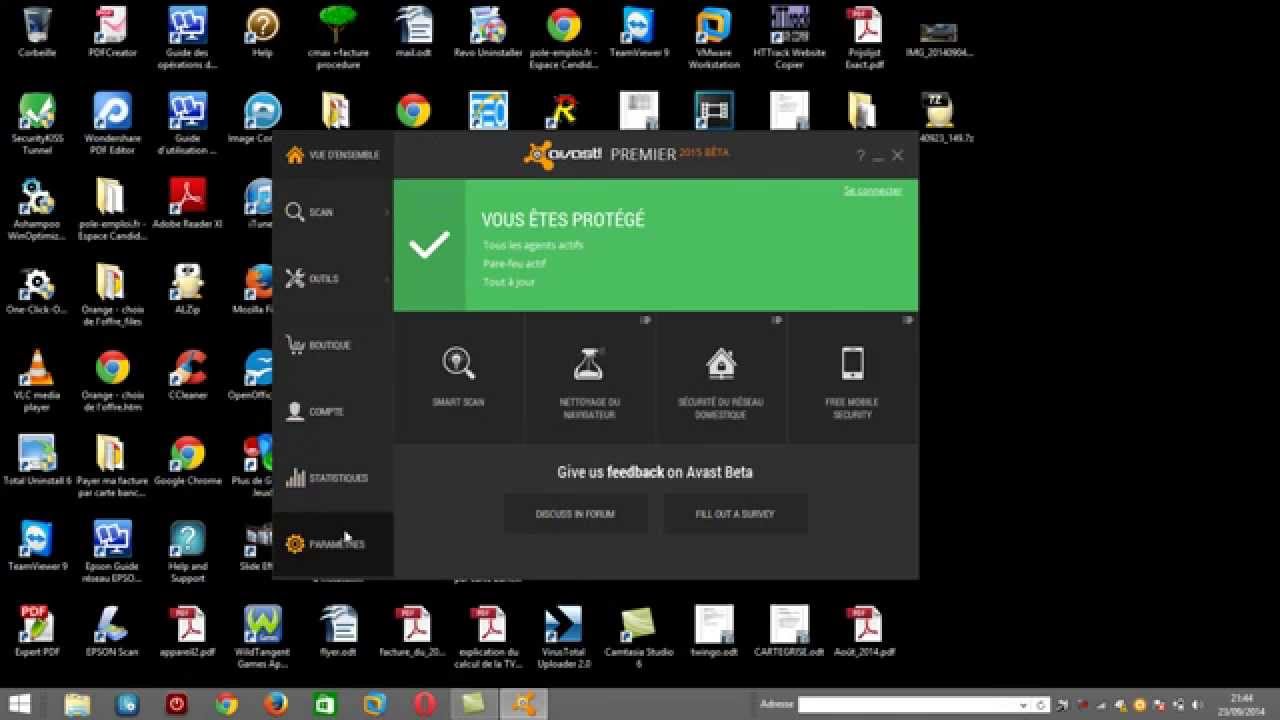The width and height of the screenshot is (1280, 720).
Task: Expand the Outils submenu chevron
Action: pos(387,279)
